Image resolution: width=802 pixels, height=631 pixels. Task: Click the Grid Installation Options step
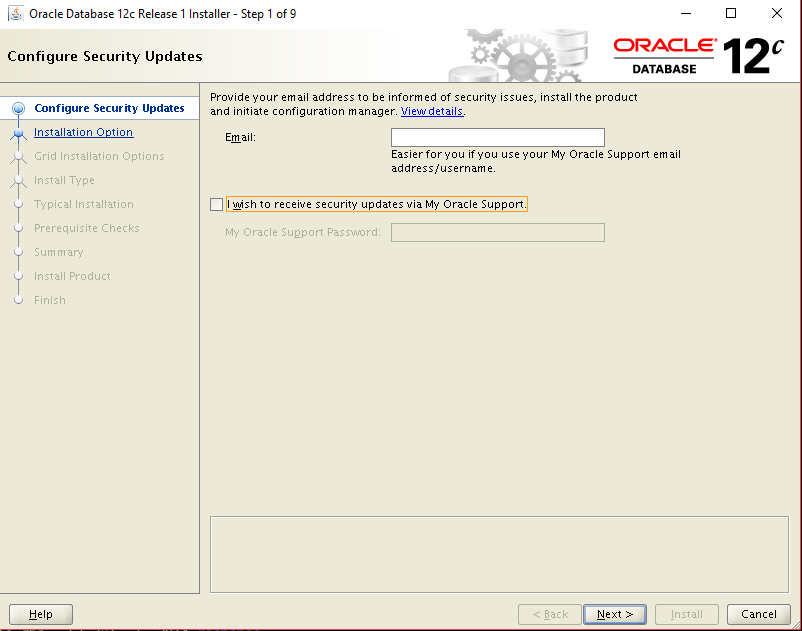tap(99, 156)
